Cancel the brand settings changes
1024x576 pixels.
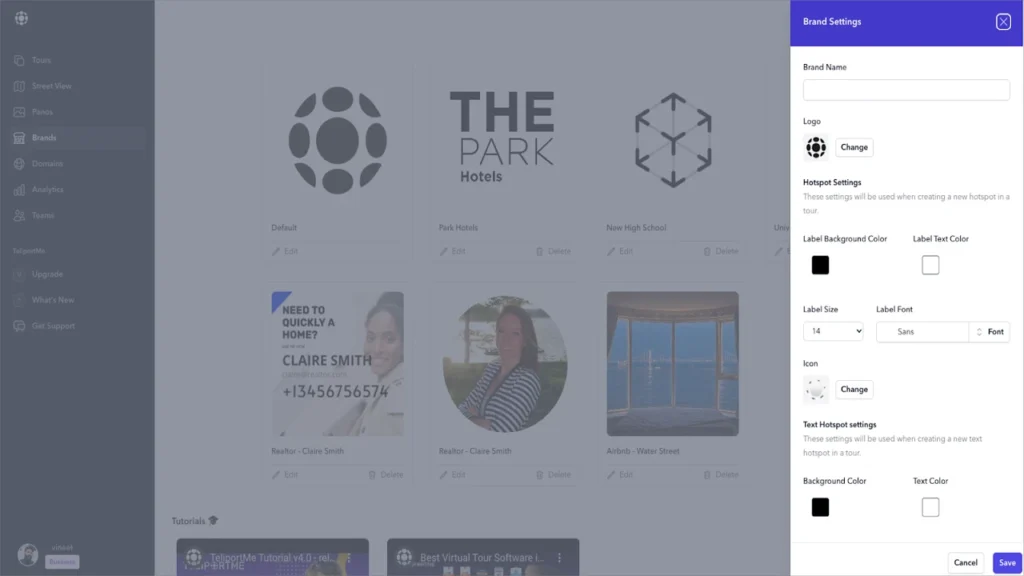965,562
